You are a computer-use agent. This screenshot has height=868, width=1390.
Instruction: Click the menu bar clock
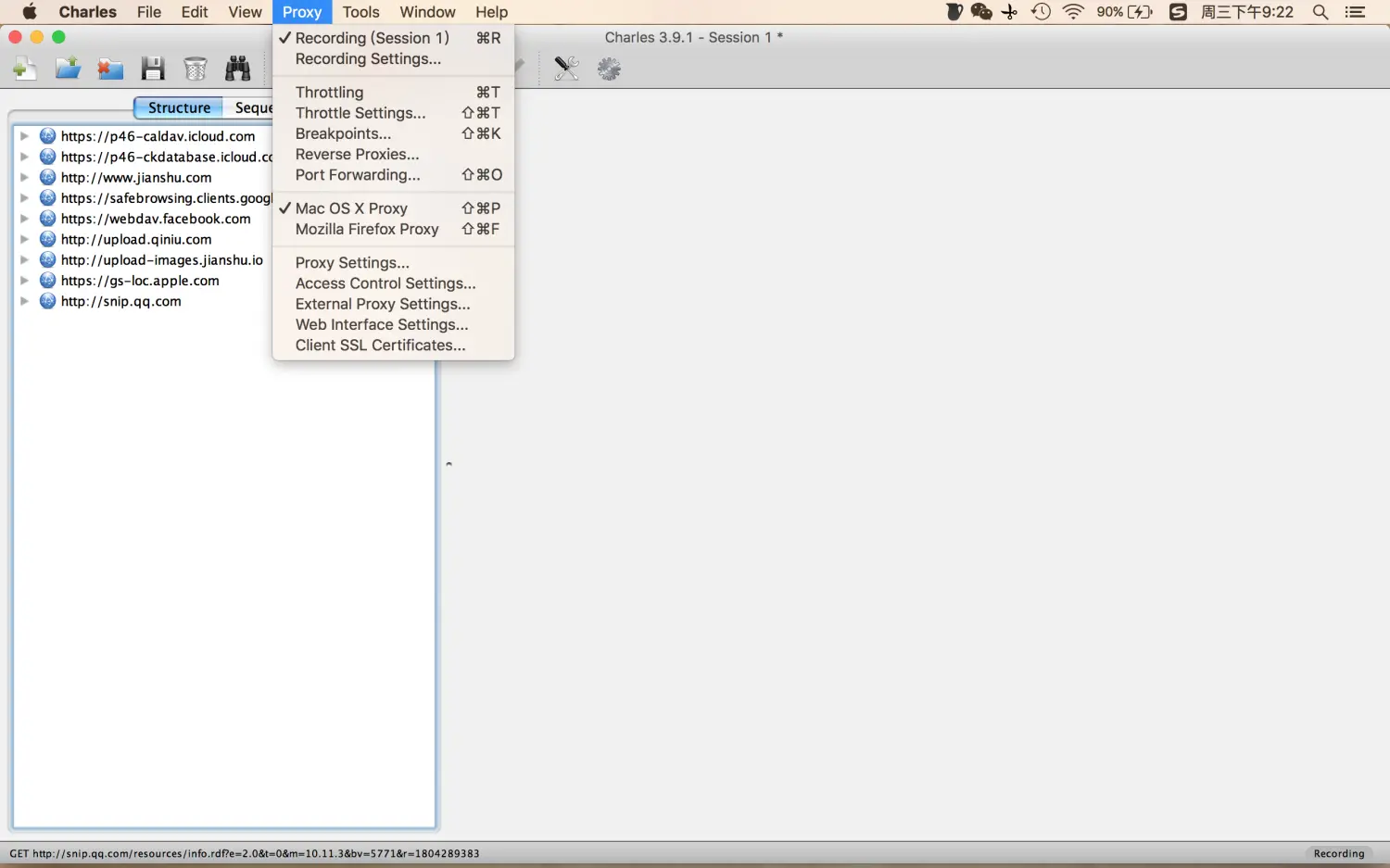1247,12
